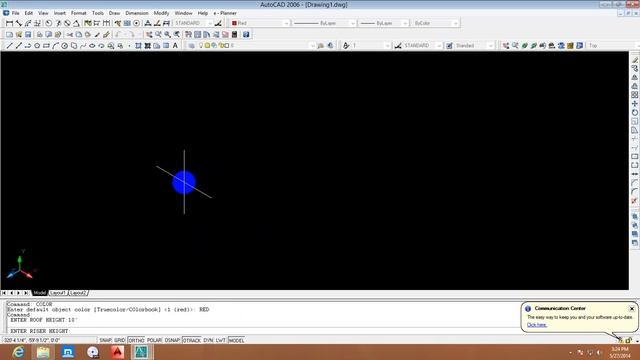
Task: Click the last-tab navigation arrow
Action: [x=26, y=293]
